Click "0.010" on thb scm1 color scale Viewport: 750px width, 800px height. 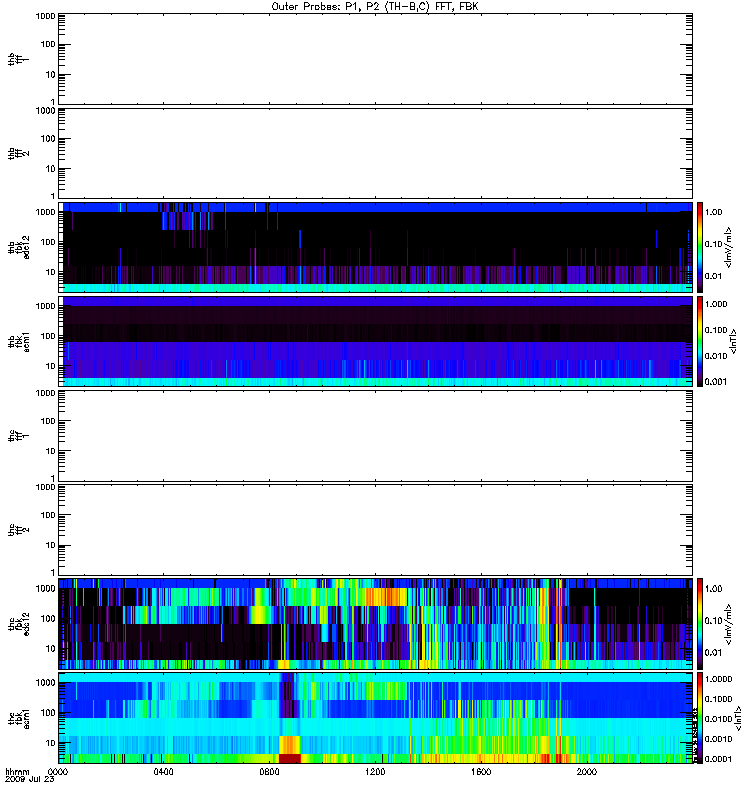[716, 356]
